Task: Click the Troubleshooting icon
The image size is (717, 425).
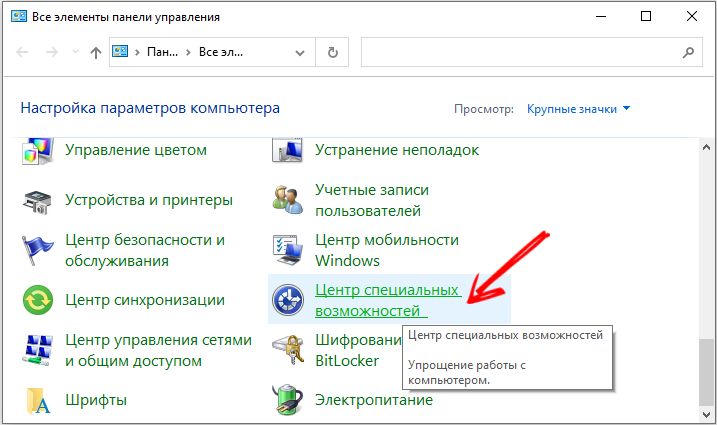Action: coord(288,151)
